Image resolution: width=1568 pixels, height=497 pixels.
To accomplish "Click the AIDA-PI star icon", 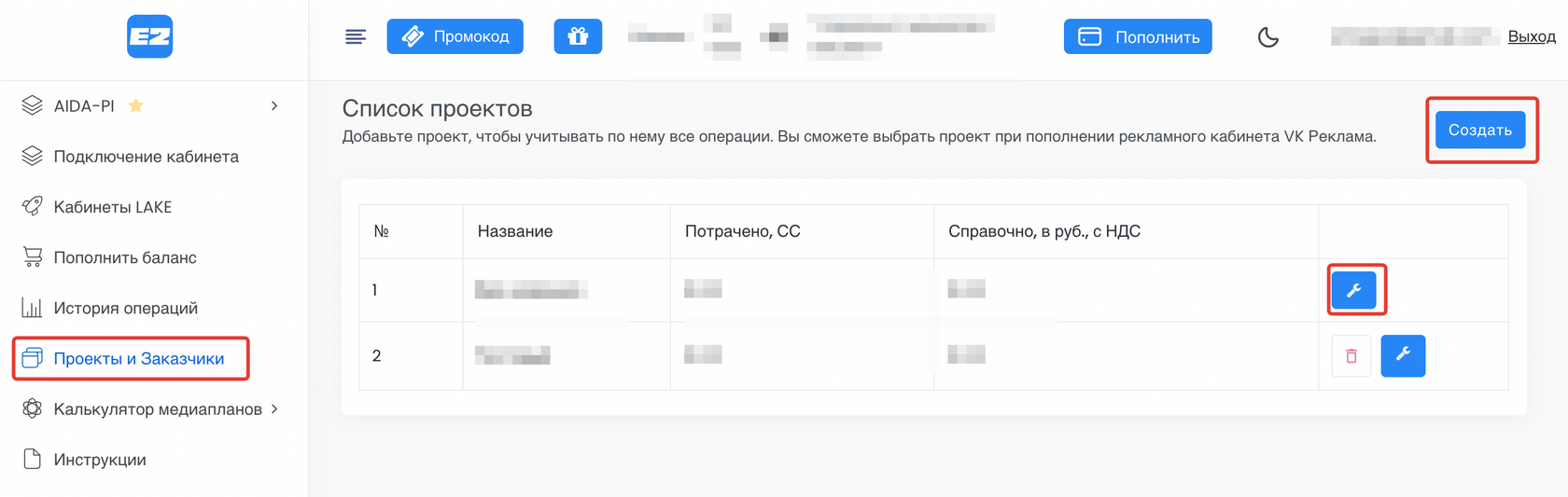I will click(136, 105).
